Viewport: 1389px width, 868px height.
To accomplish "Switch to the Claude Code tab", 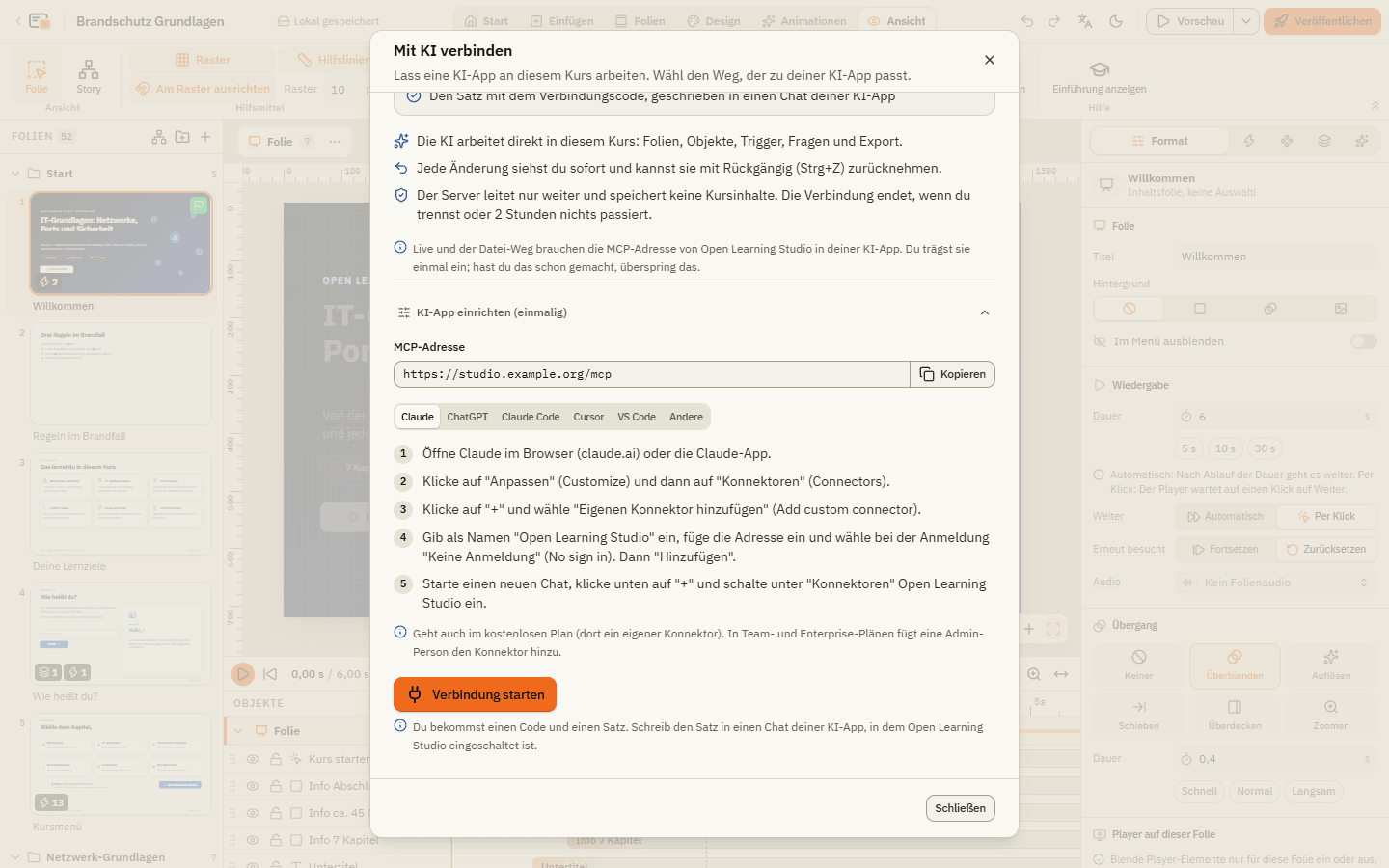I will pyautogui.click(x=531, y=417).
